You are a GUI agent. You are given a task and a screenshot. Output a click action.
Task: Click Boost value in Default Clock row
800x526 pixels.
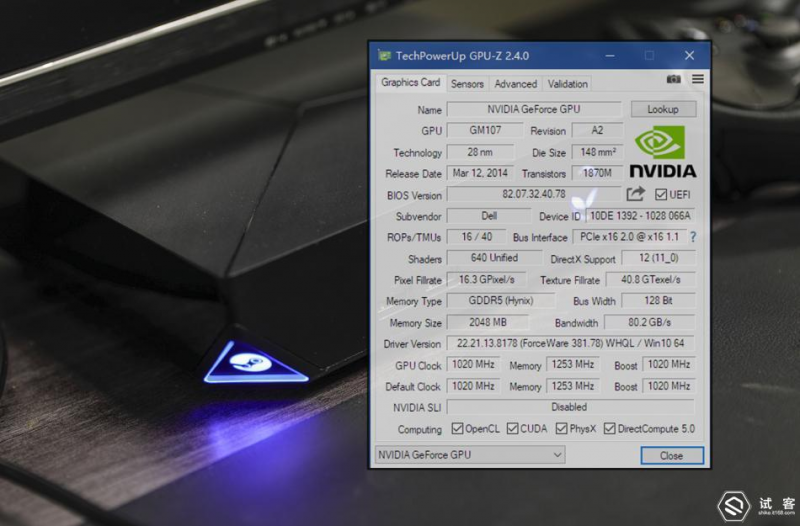click(669, 386)
